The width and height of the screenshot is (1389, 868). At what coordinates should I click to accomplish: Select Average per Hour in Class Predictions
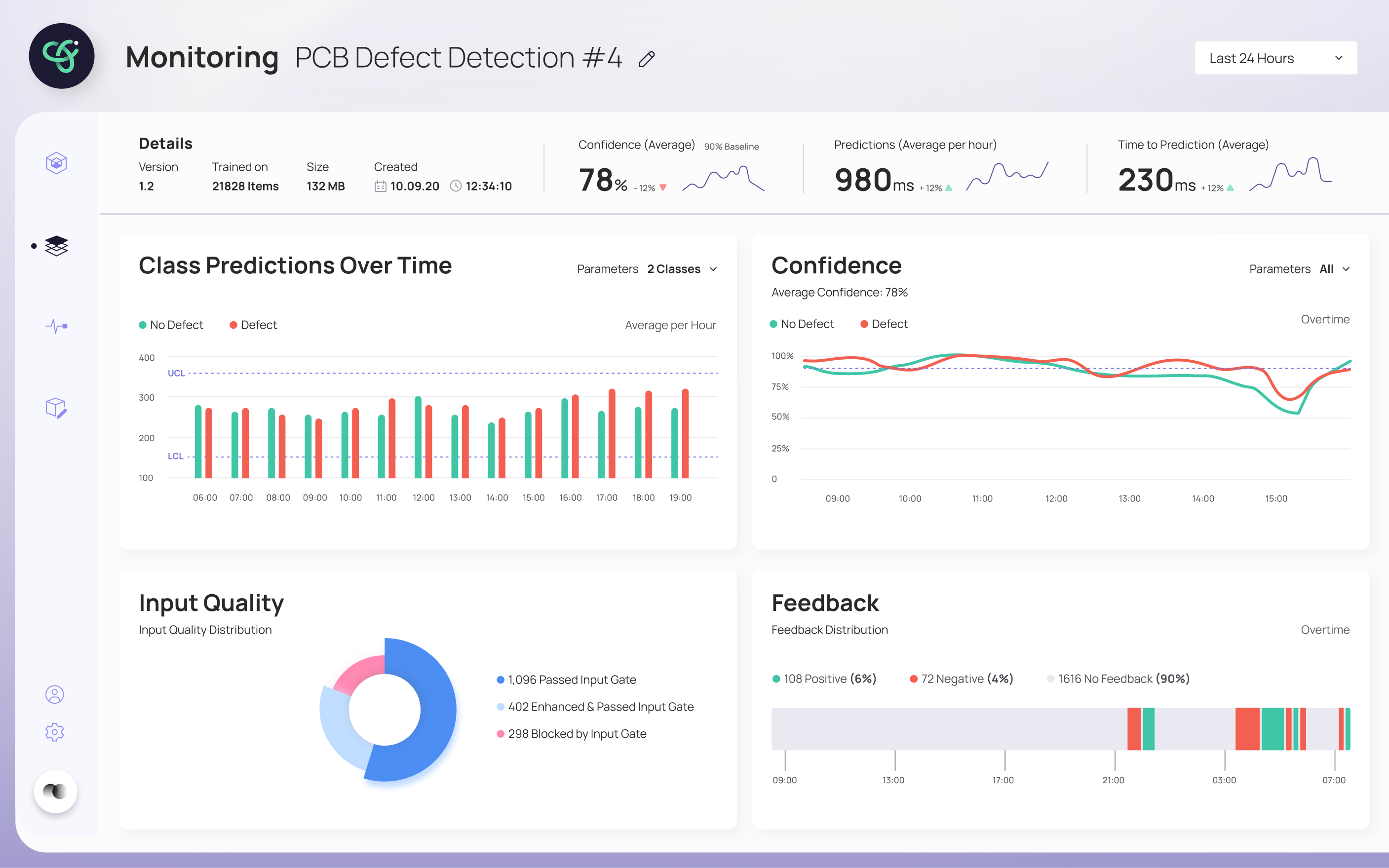[x=670, y=325]
